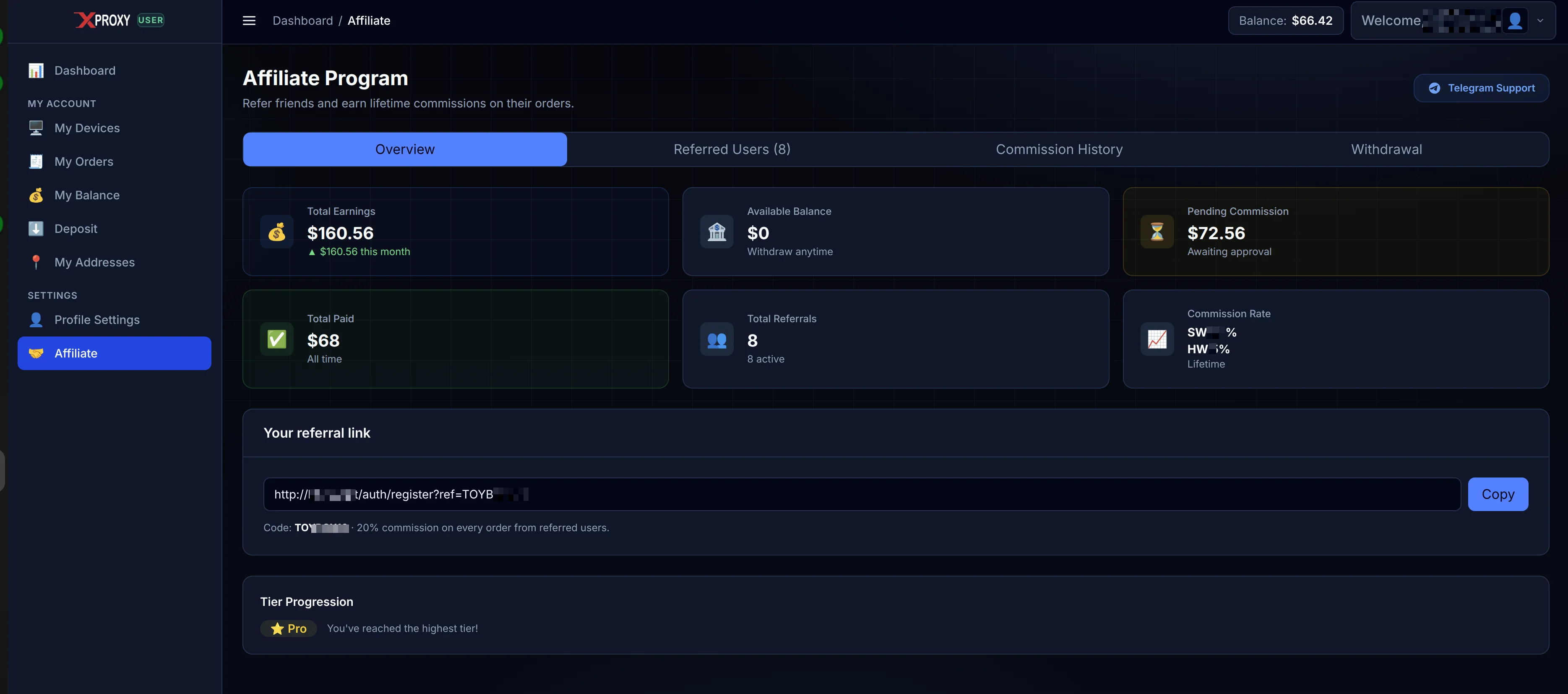Click the $72.56 pending commission value
The width and height of the screenshot is (1568, 694).
1216,232
